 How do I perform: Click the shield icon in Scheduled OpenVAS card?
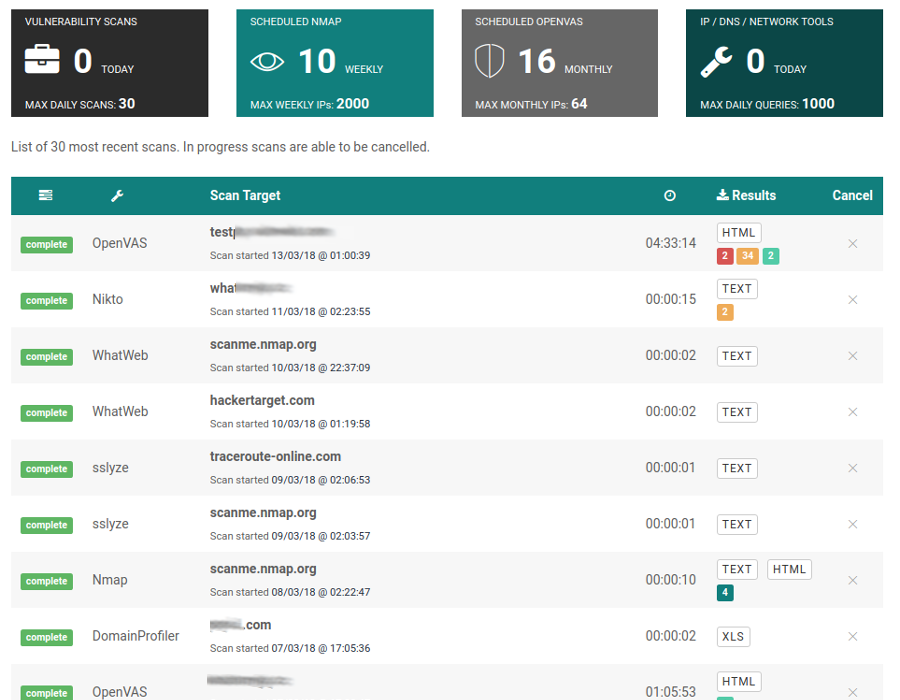[x=489, y=62]
